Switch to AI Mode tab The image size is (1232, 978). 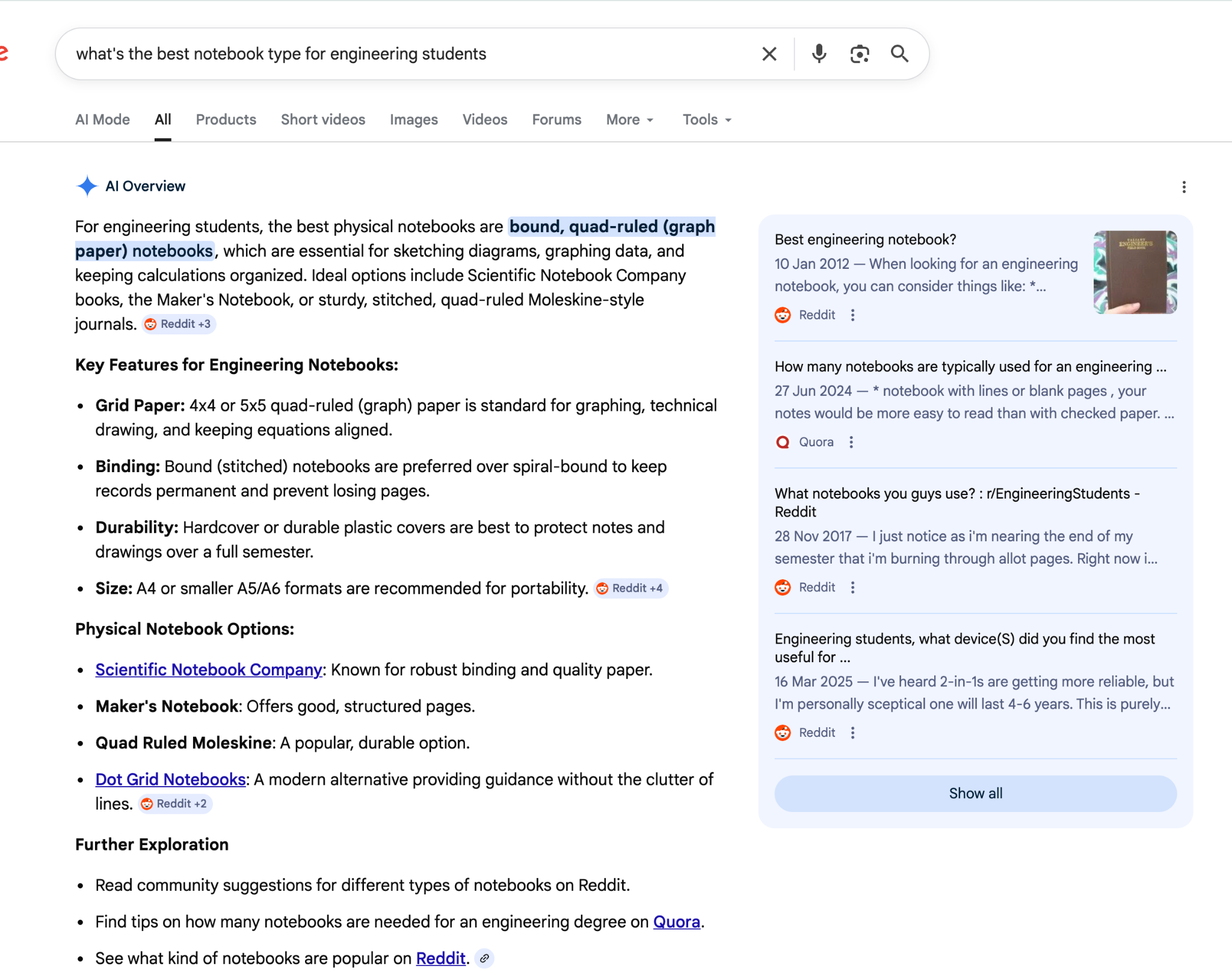click(102, 120)
